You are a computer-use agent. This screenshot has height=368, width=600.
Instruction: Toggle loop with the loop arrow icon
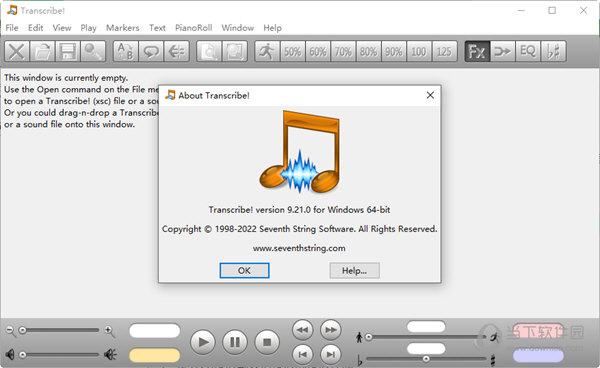click(151, 51)
